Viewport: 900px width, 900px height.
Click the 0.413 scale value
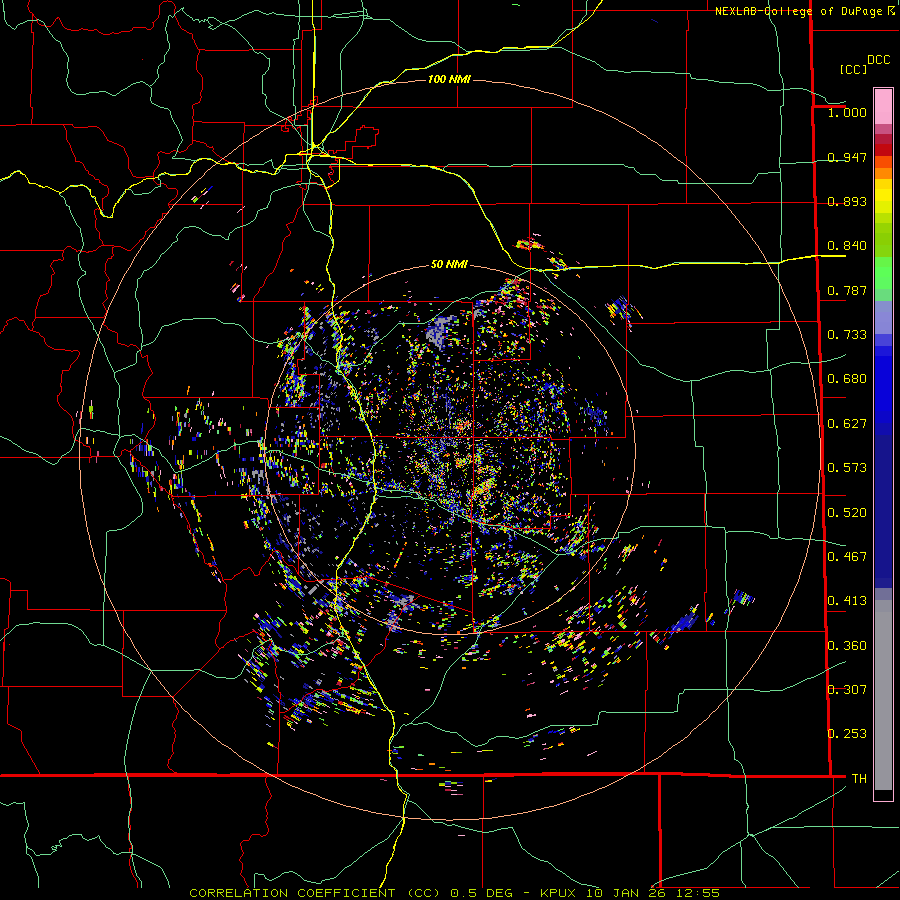click(x=847, y=601)
